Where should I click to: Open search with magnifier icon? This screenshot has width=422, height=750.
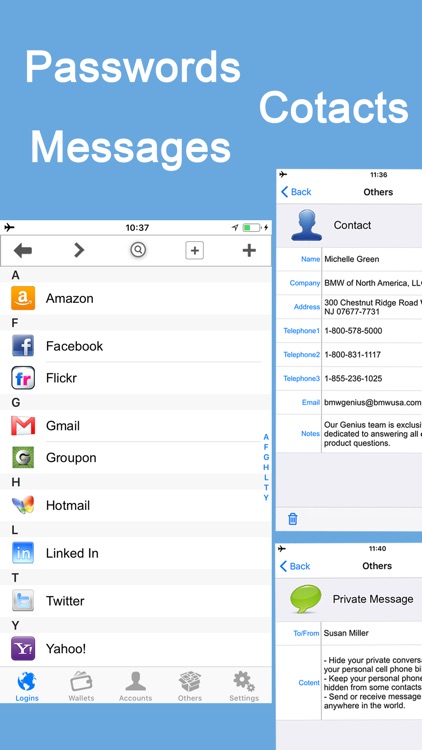coord(138,250)
